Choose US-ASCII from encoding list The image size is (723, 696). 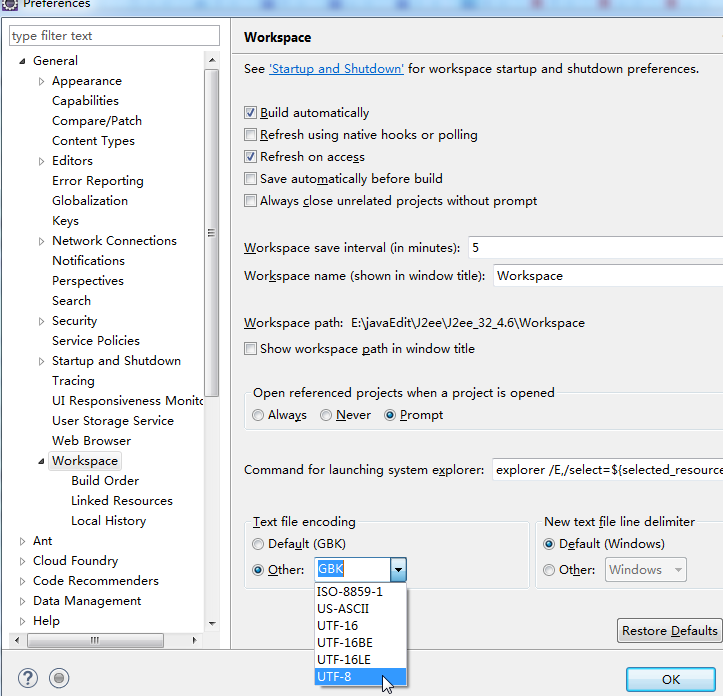(x=361, y=608)
